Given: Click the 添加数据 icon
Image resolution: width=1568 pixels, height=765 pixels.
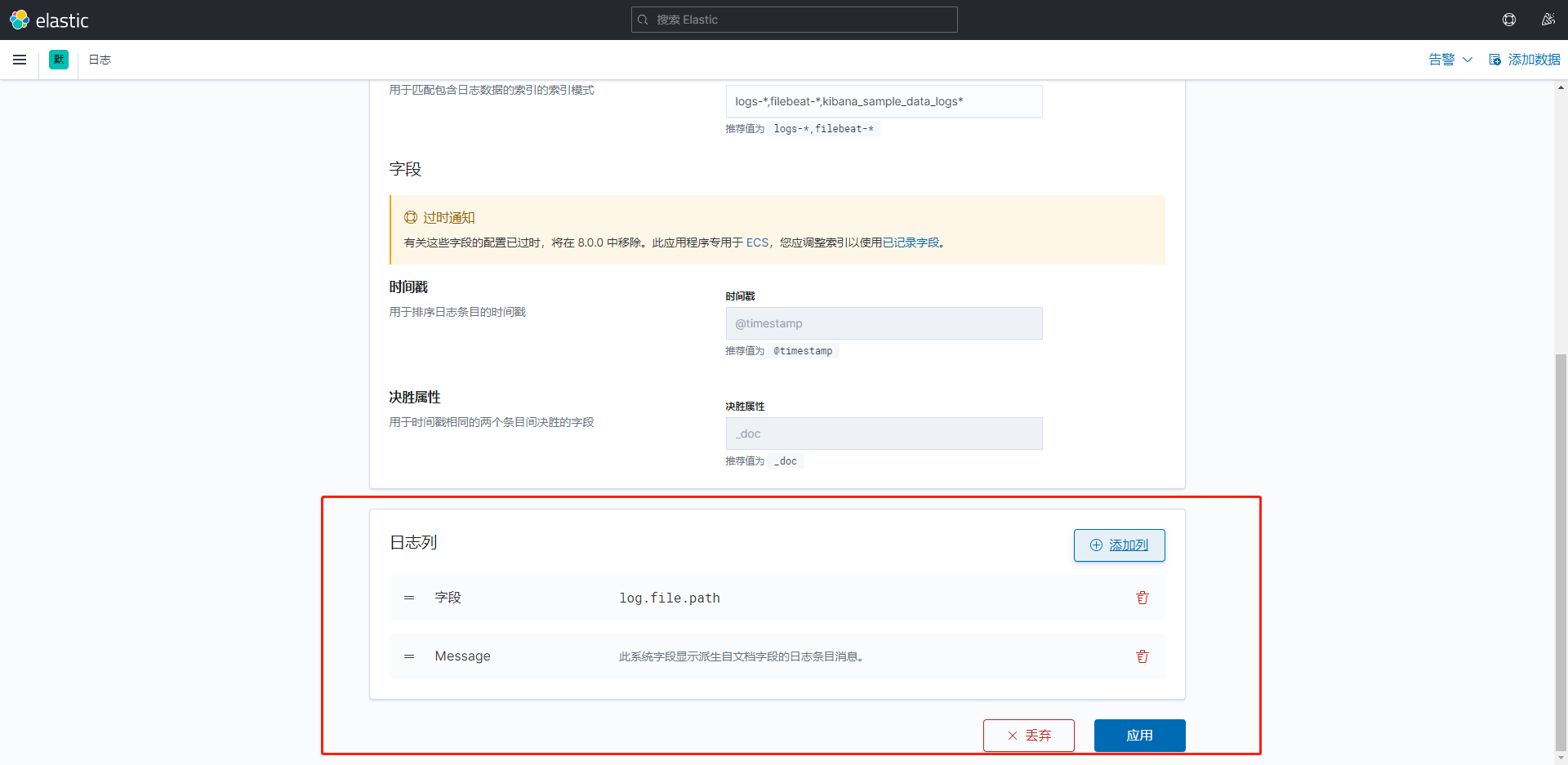Looking at the screenshot, I should (x=1494, y=60).
